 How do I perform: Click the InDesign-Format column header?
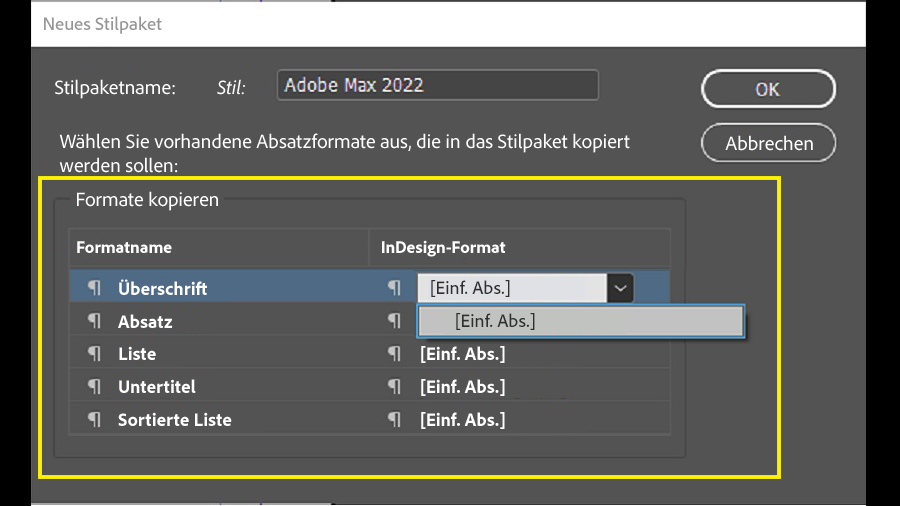pos(443,247)
